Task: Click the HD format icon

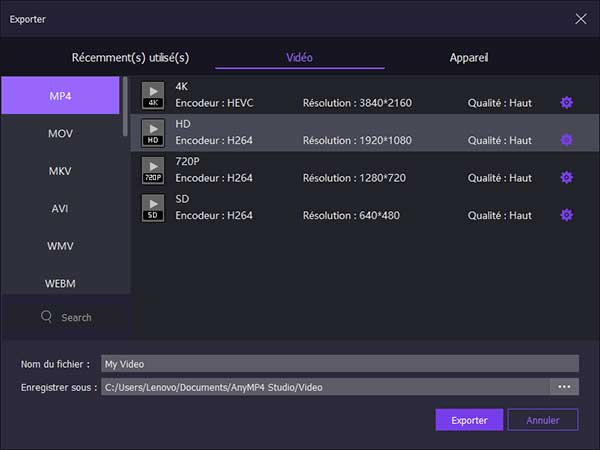Action: point(152,133)
